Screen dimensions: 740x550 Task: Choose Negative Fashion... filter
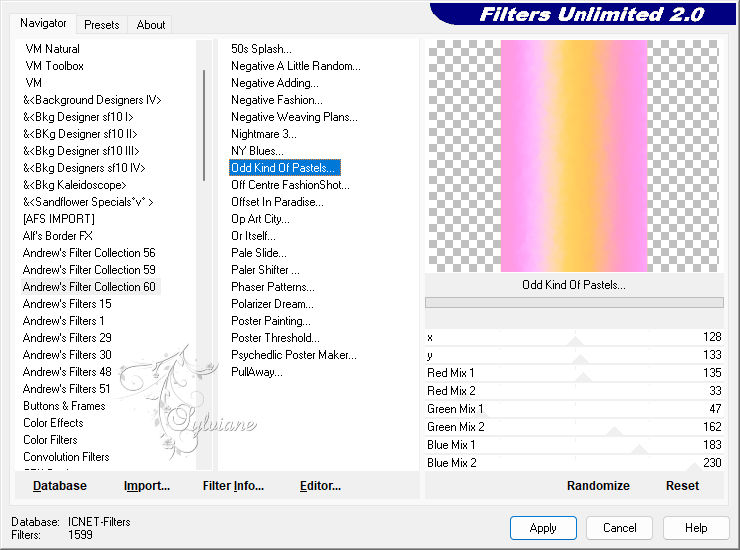pos(277,100)
